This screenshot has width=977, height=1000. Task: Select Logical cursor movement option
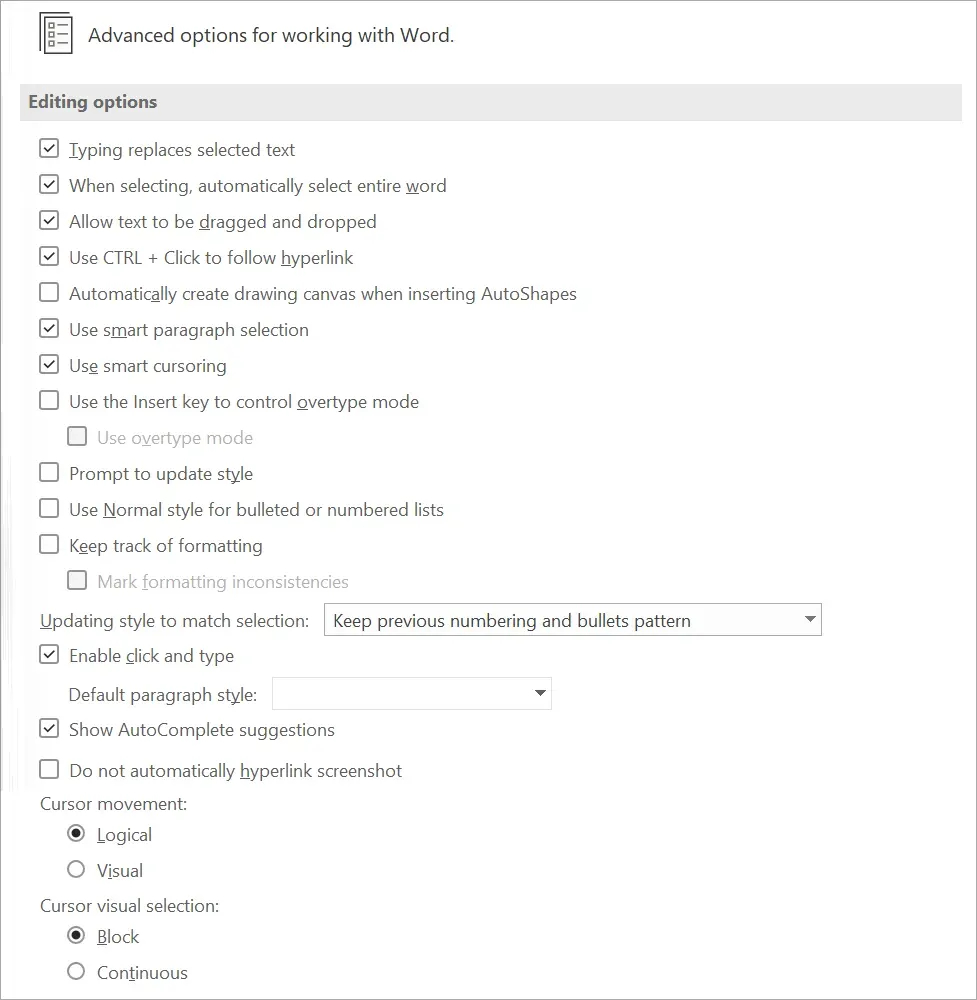coord(76,834)
